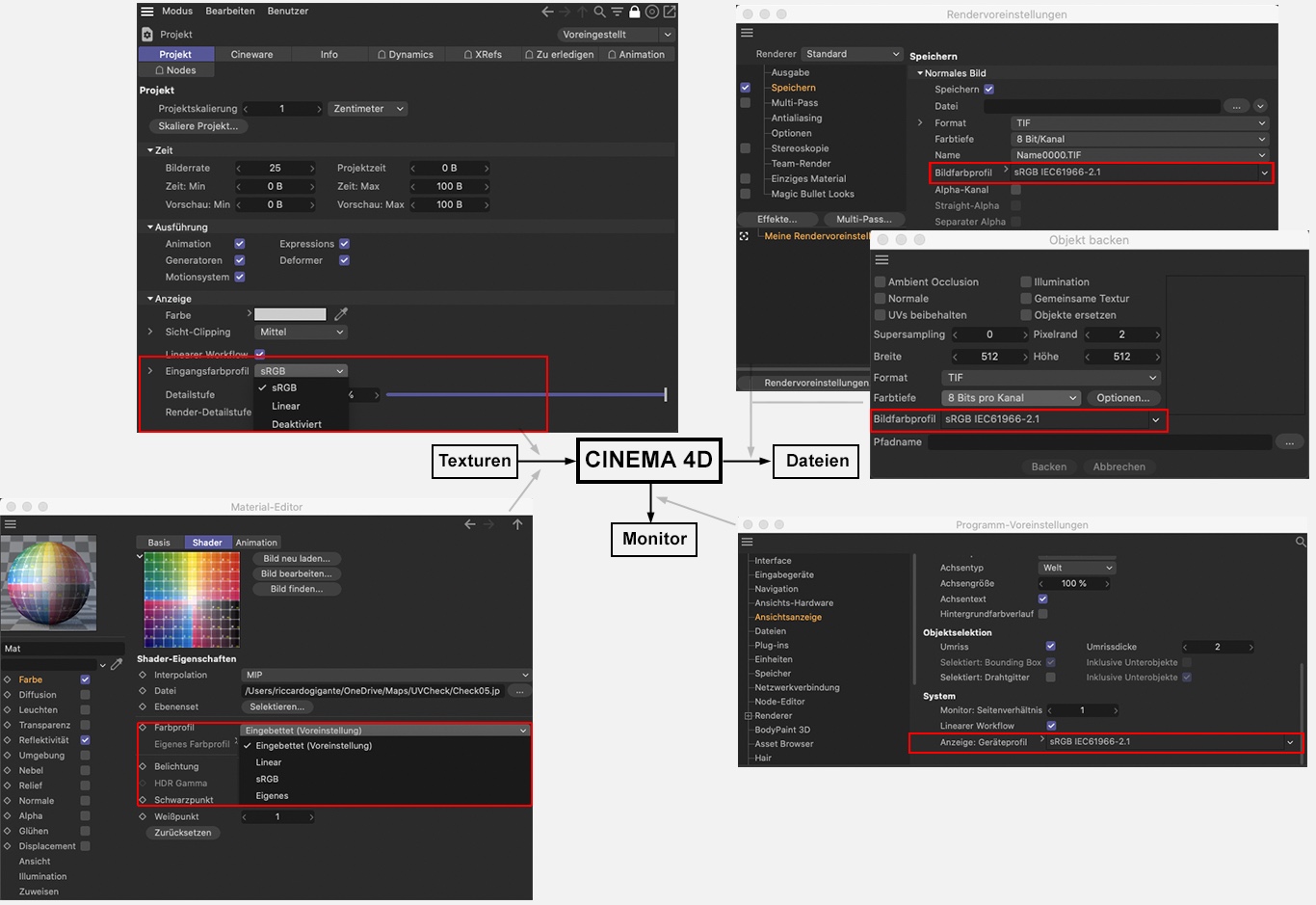Open the Achsentyp Welt dropdown

[1077, 568]
